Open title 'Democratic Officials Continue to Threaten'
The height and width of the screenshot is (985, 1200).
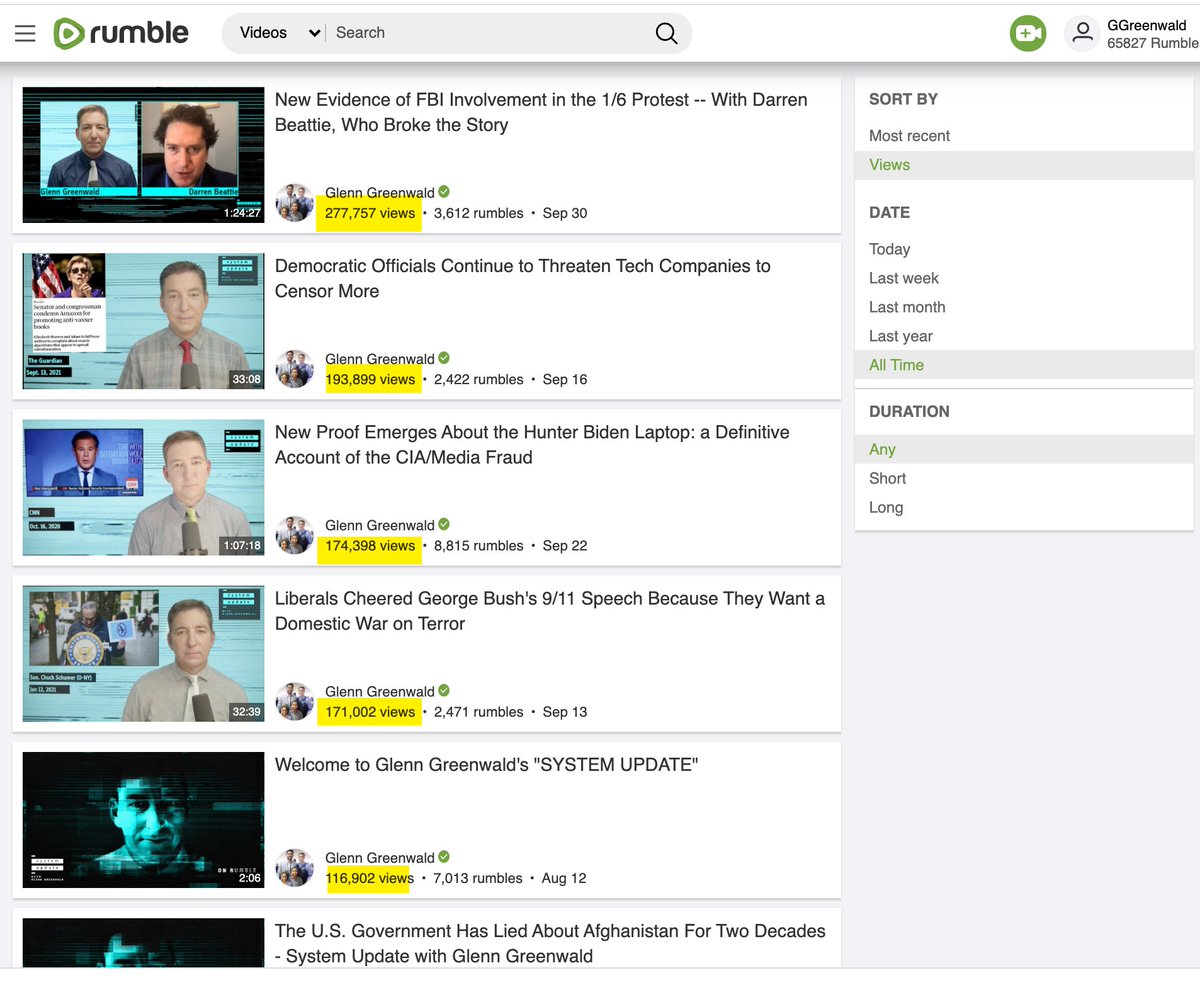[523, 278]
